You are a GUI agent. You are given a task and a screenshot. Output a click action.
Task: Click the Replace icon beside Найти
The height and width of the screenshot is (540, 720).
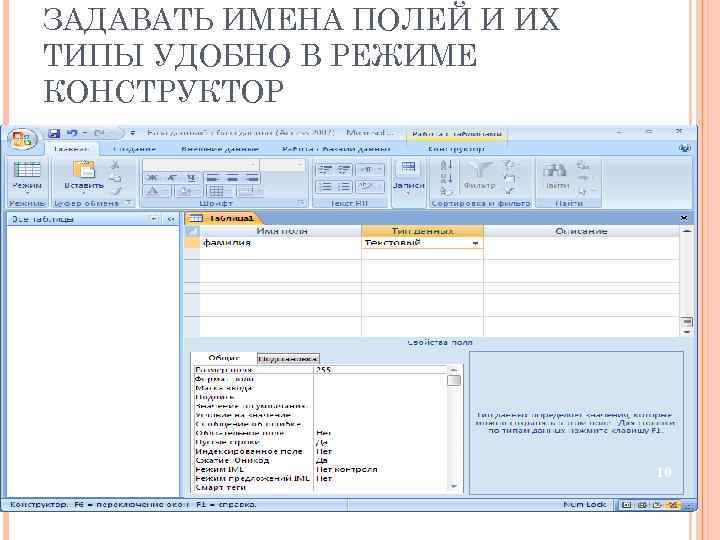583,165
